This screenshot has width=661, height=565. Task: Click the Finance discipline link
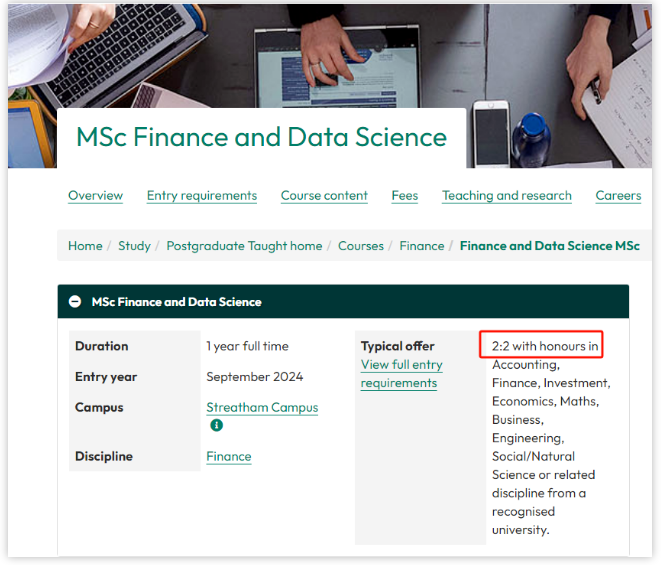tap(228, 456)
